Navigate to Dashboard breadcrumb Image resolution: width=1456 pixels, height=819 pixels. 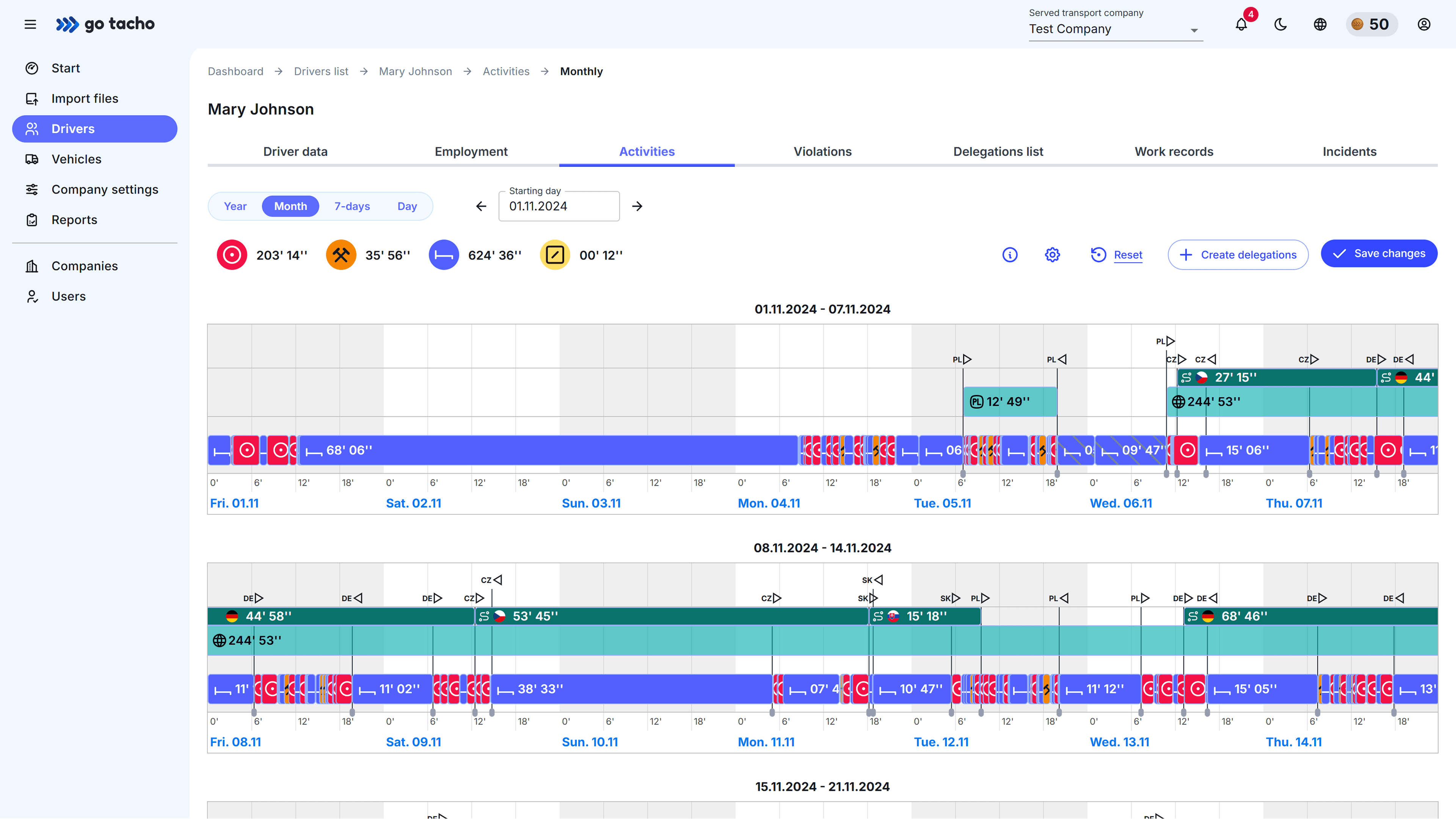point(236,72)
